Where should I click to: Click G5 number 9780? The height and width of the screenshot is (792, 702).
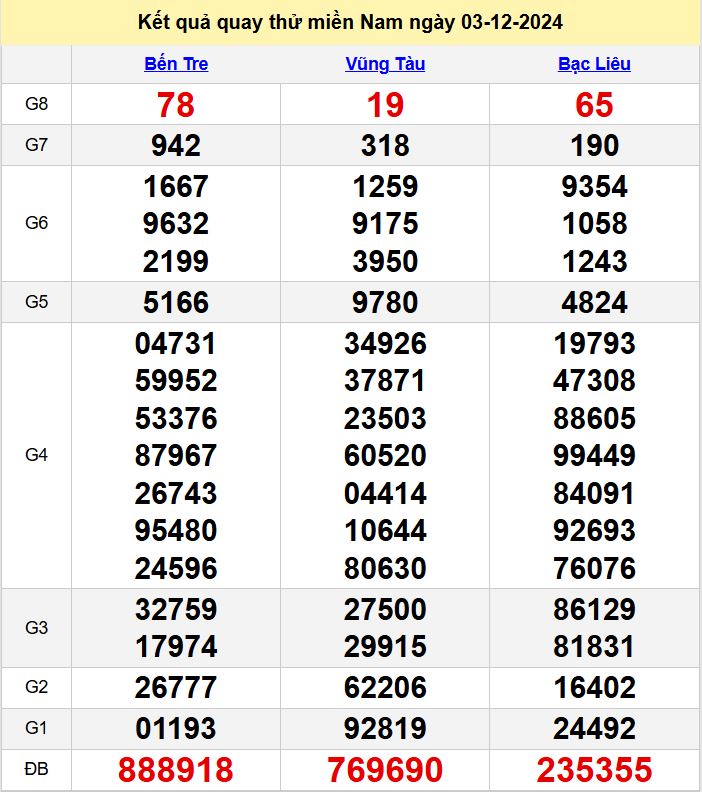click(x=385, y=303)
